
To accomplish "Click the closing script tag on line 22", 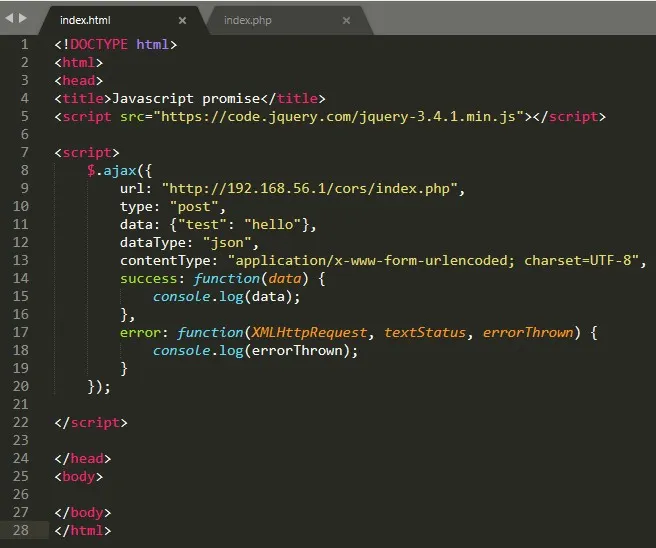I will 91,423.
